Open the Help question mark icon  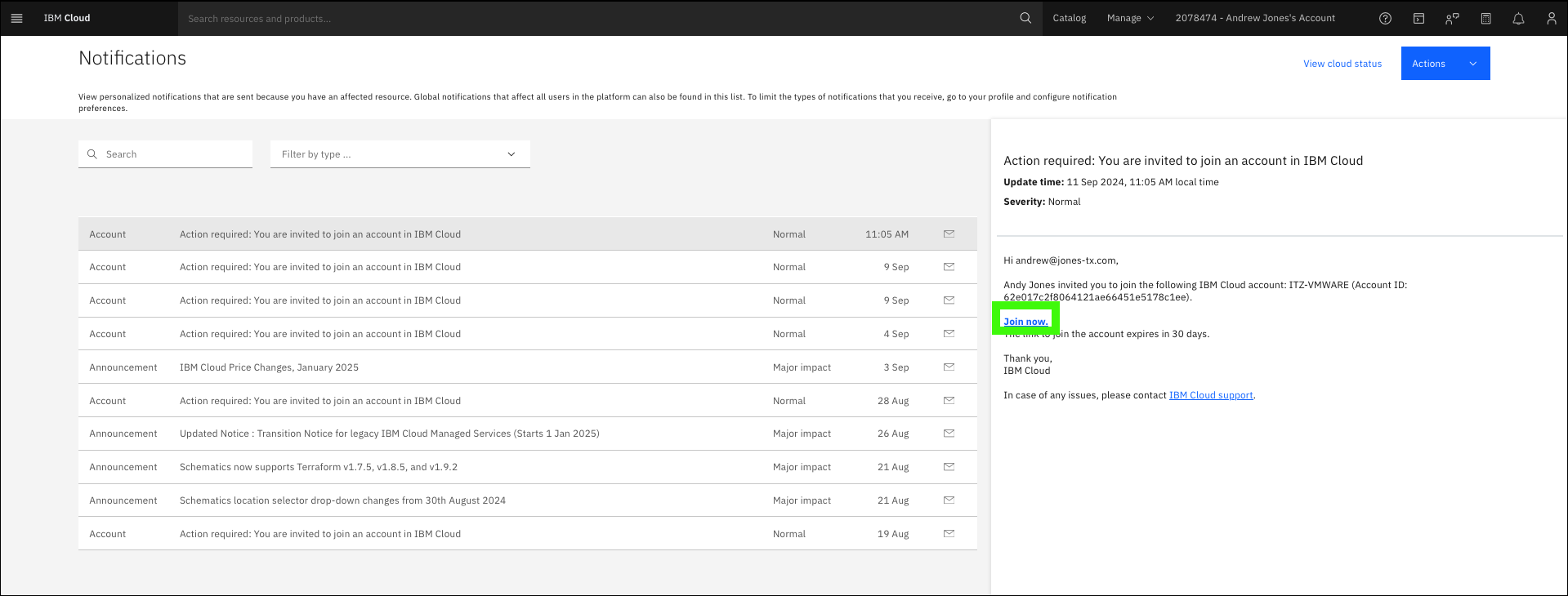(1385, 18)
